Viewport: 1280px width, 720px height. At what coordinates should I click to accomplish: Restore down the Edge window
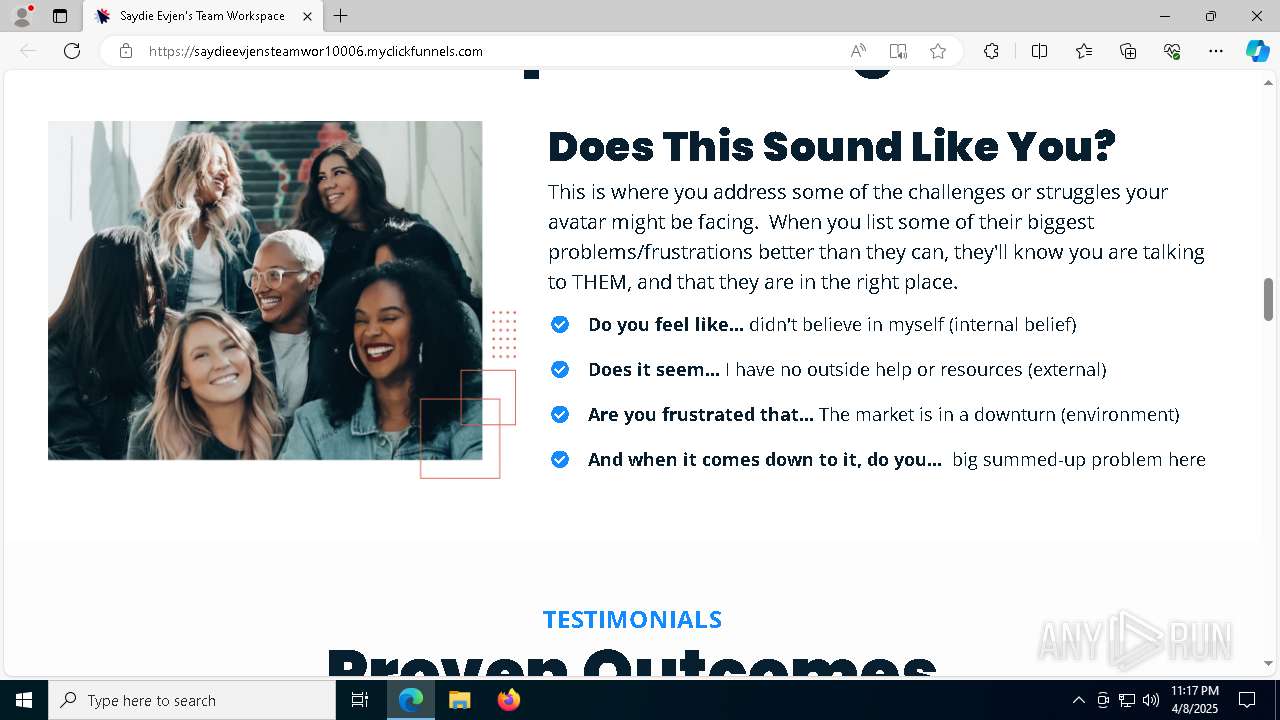(x=1211, y=16)
